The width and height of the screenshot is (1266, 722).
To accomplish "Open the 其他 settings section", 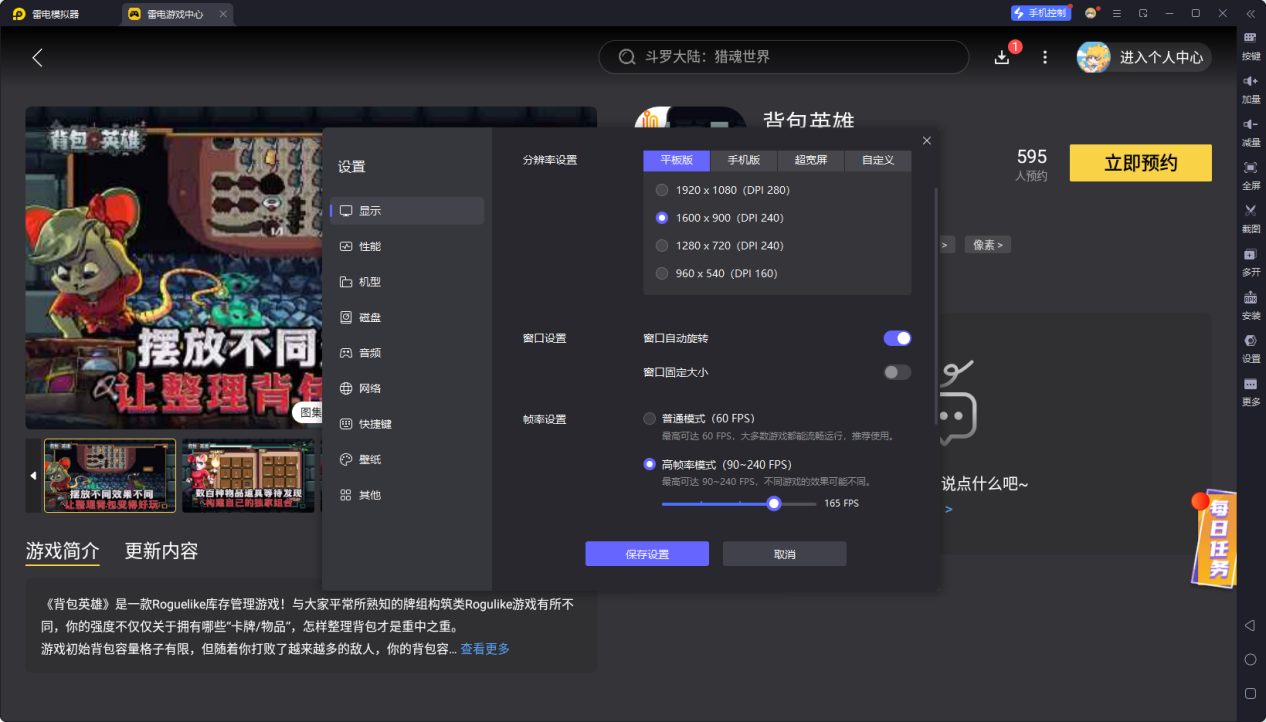I will click(x=407, y=495).
